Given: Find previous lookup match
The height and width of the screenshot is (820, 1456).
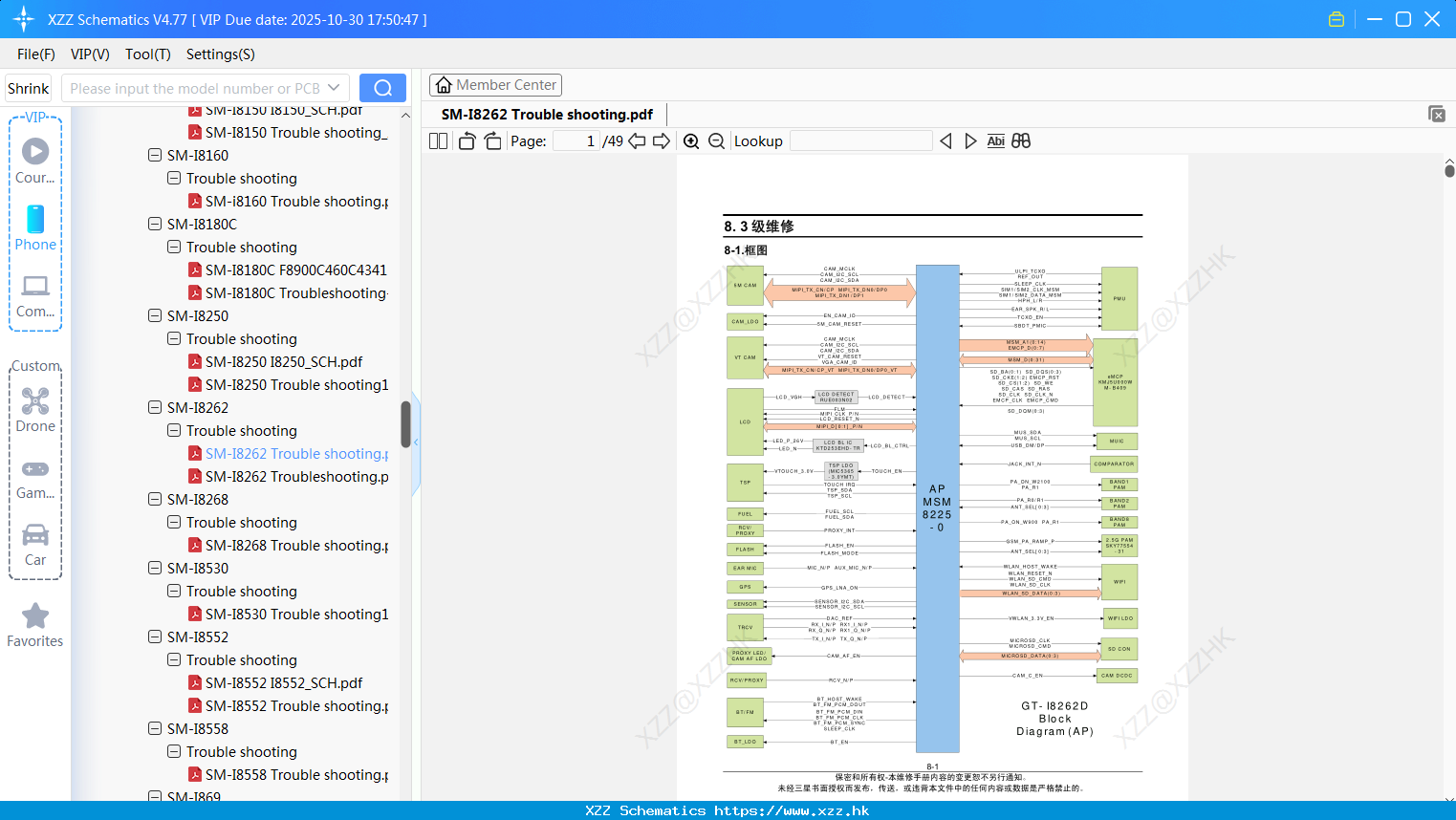Looking at the screenshot, I should click(x=945, y=141).
